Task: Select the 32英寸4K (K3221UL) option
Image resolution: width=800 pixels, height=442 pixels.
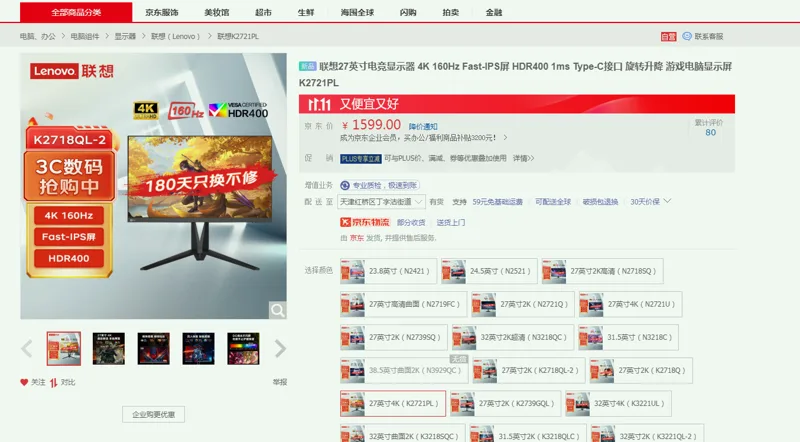Action: click(x=618, y=403)
